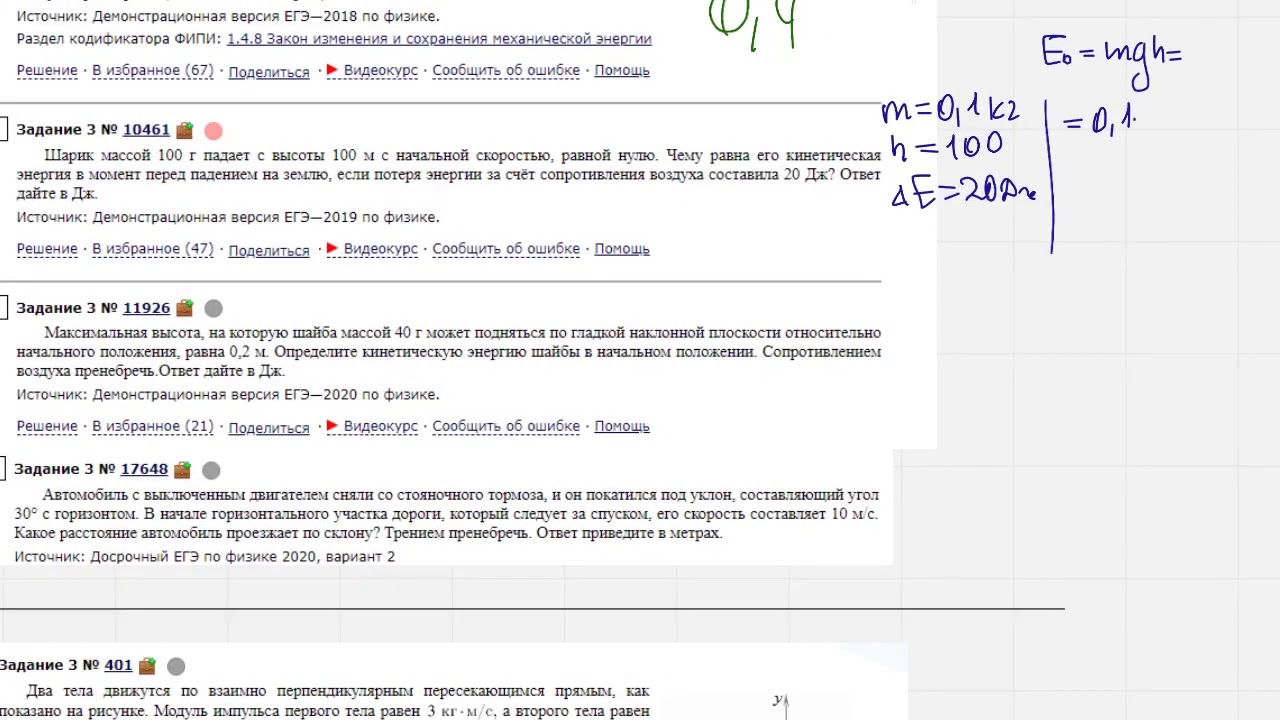The height and width of the screenshot is (720, 1280).
Task: Click the text Источник: Демонстрационная версия ЕГЭ—2018 по физике
Action: [228, 16]
